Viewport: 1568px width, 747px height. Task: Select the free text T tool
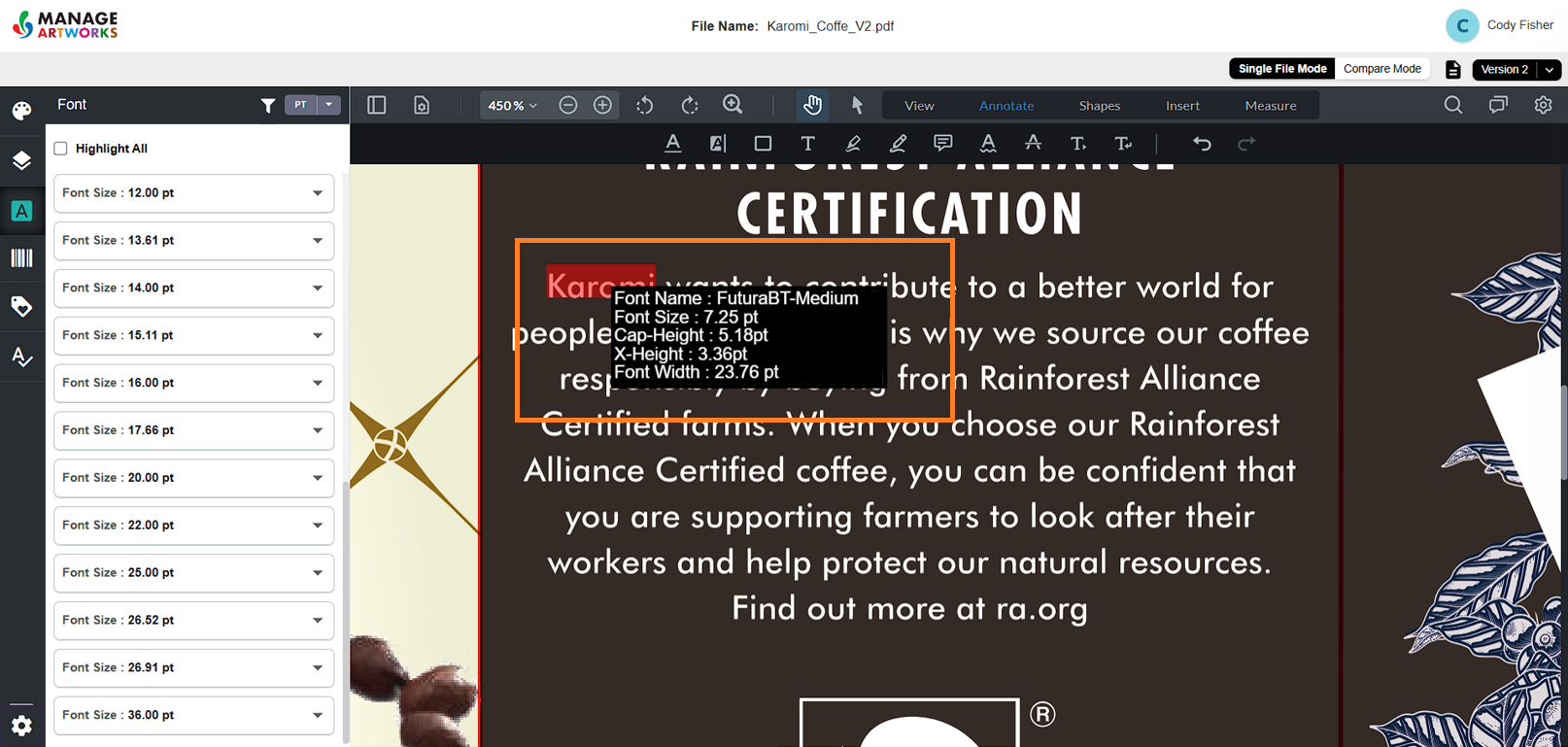[807, 144]
